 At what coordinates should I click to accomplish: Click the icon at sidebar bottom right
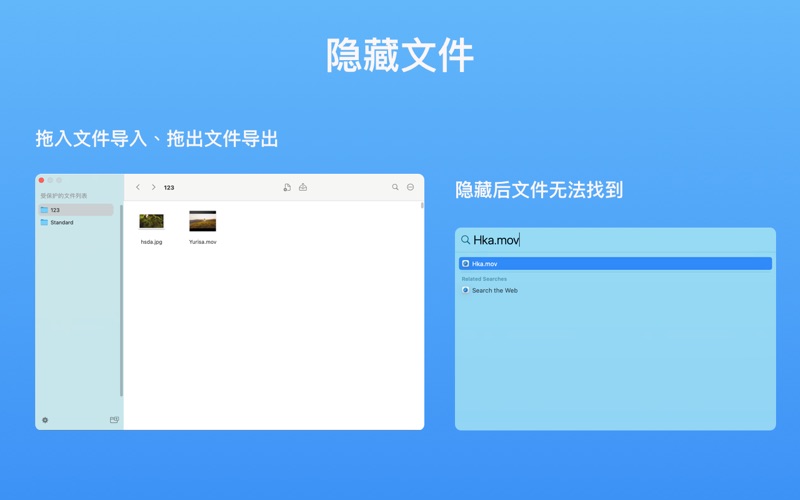(114, 420)
